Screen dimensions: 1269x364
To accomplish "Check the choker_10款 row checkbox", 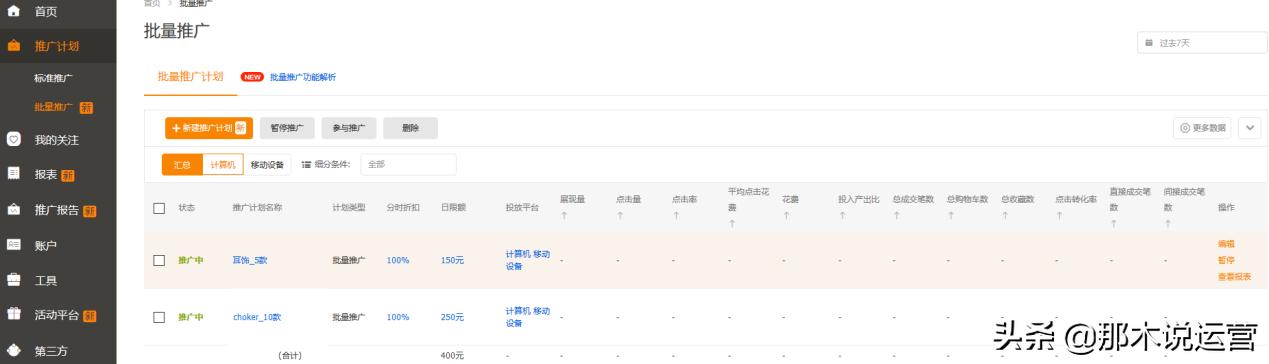I will tap(159, 317).
